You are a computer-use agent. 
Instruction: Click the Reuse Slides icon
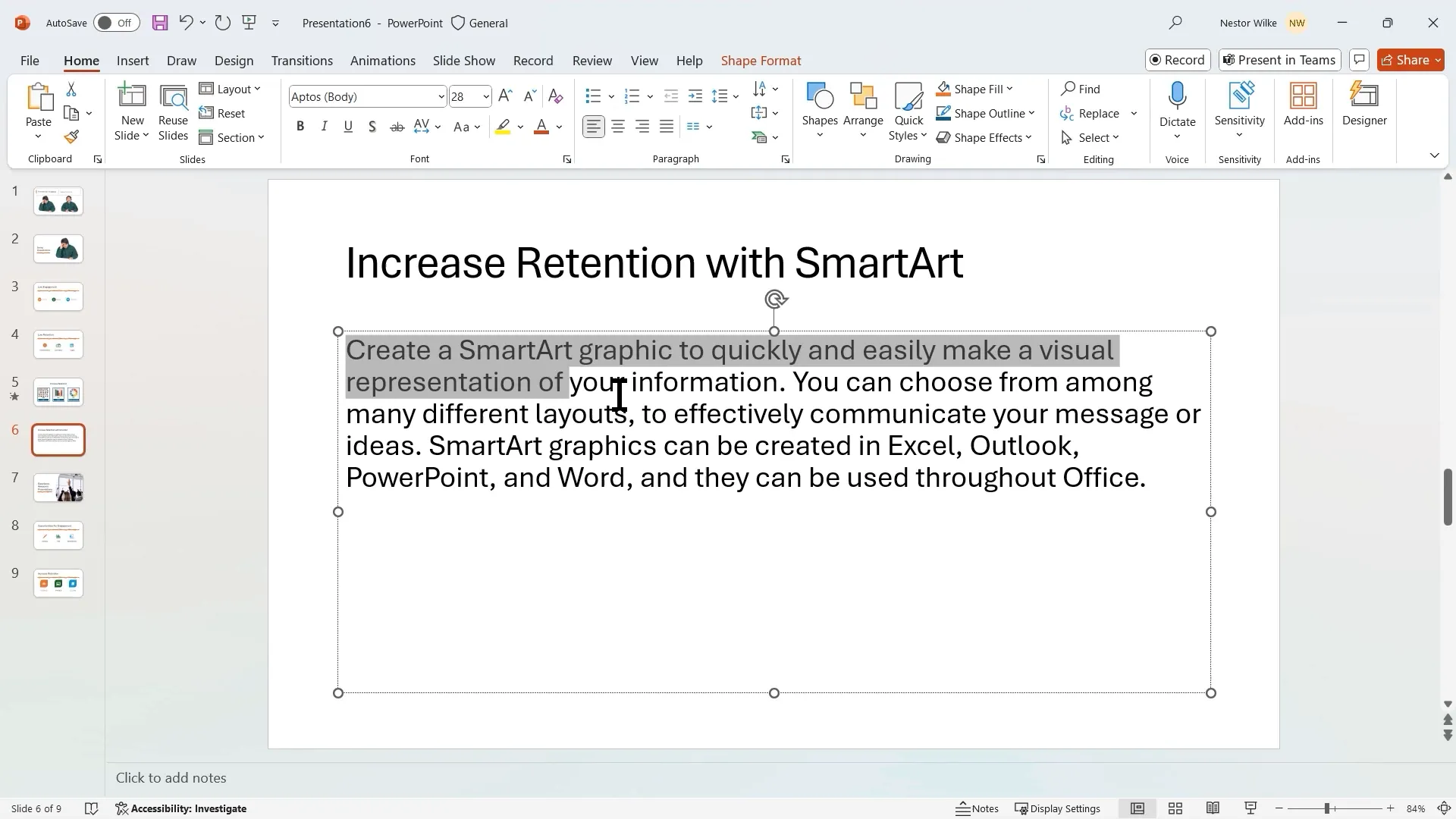click(x=173, y=112)
